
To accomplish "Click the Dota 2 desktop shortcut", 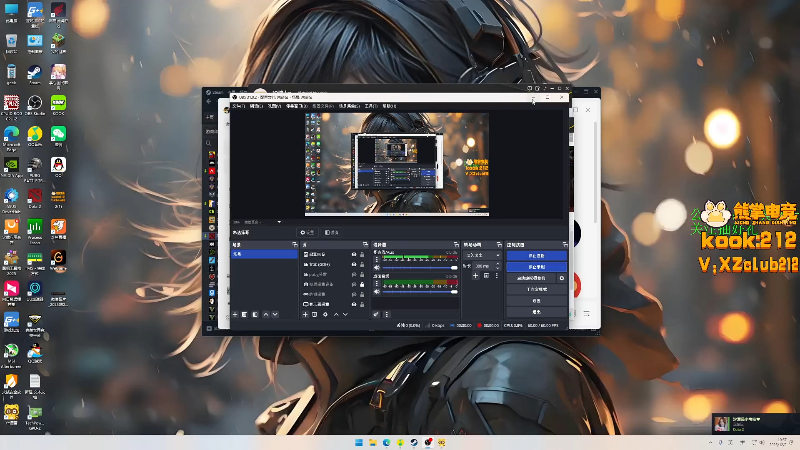I will click(35, 198).
